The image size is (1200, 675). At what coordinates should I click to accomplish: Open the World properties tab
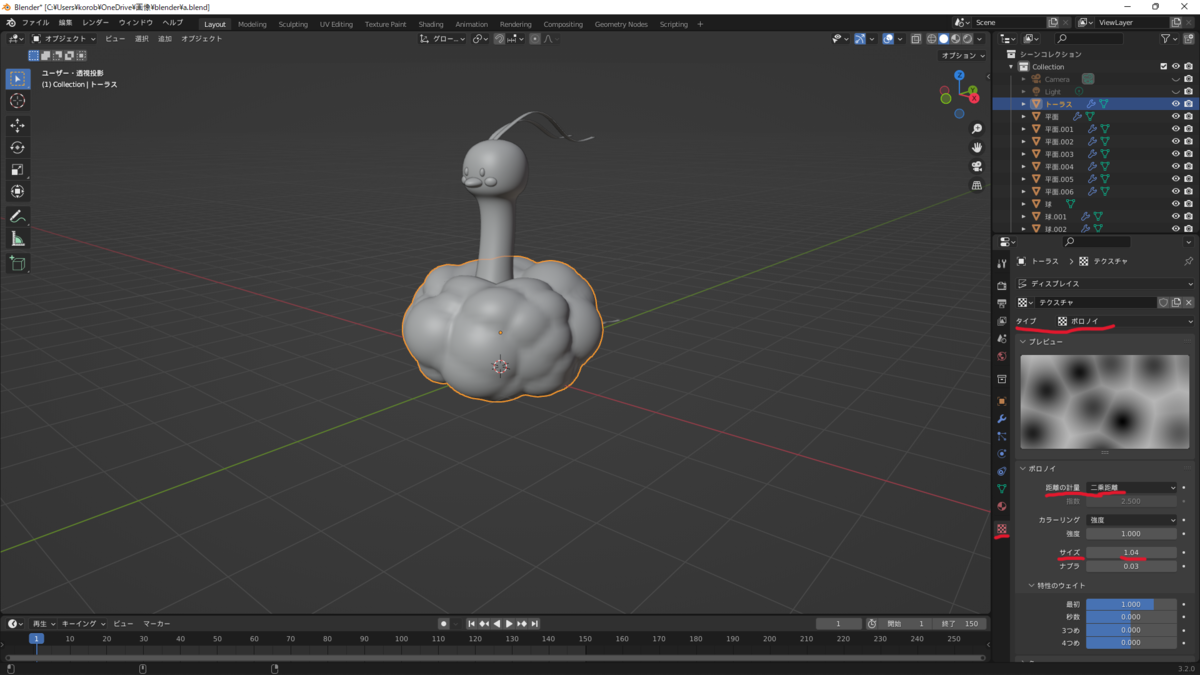pyautogui.click(x=1001, y=356)
